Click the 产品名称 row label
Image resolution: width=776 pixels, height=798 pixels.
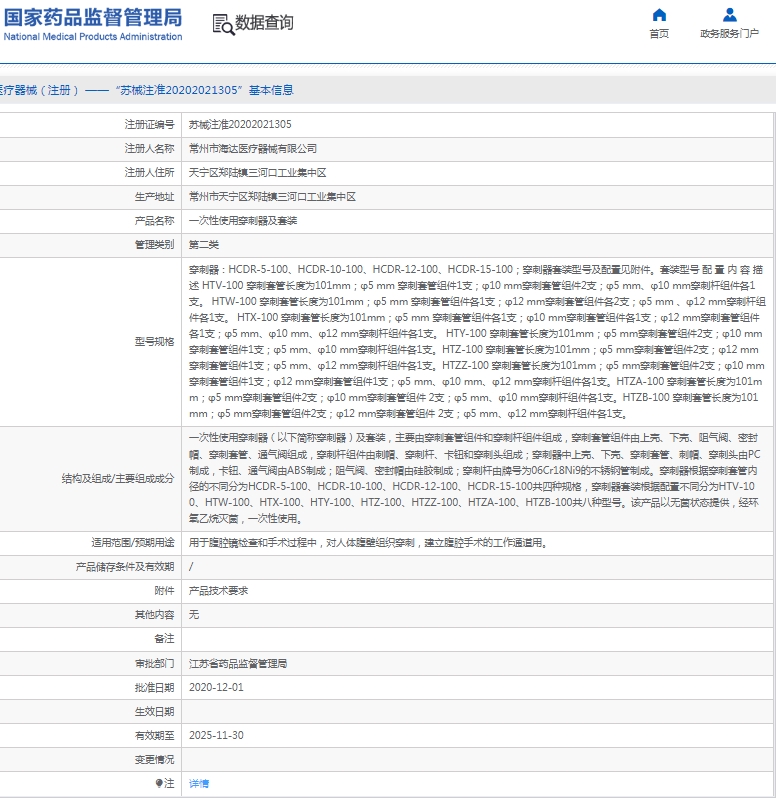point(154,220)
